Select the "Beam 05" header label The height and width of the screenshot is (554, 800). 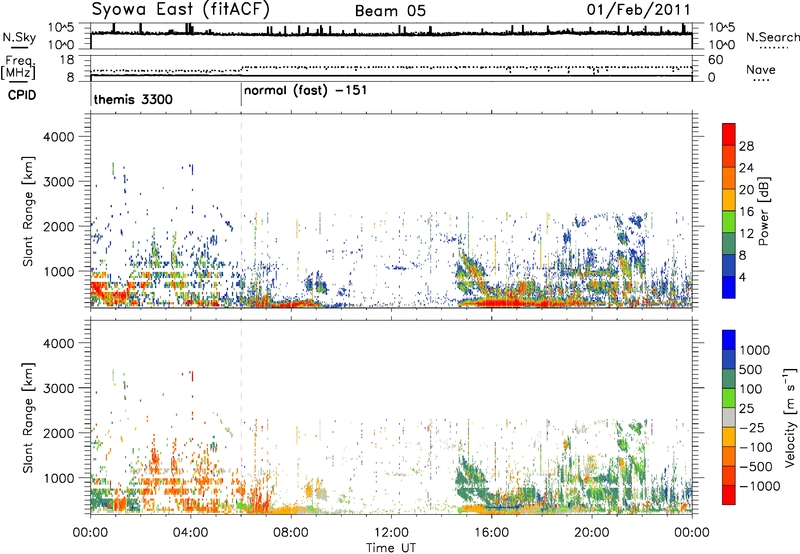click(390, 11)
